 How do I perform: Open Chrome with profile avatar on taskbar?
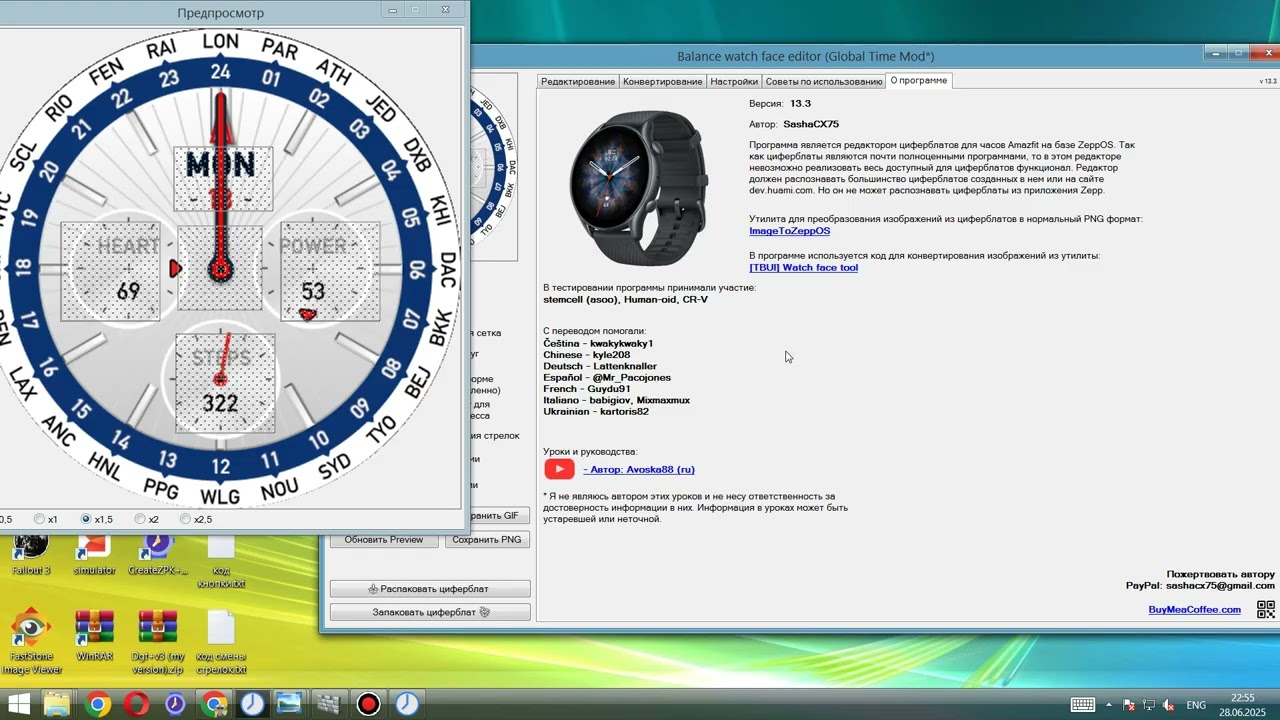214,704
